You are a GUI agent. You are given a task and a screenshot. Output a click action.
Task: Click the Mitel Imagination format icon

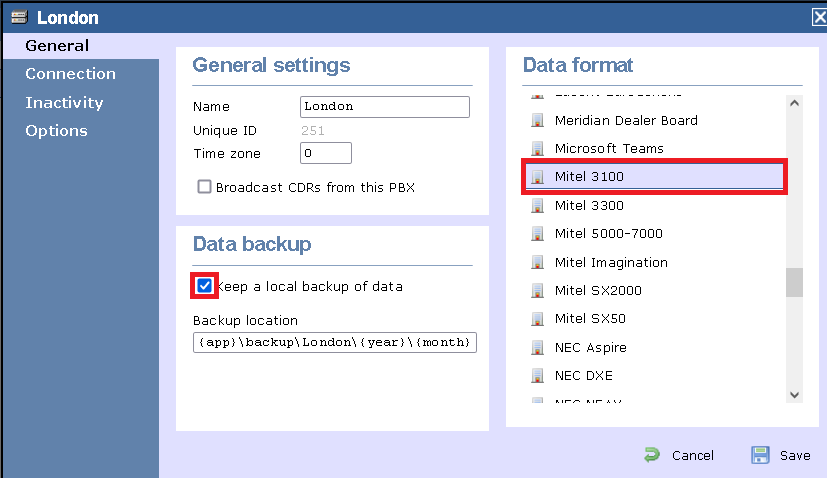[537, 262]
